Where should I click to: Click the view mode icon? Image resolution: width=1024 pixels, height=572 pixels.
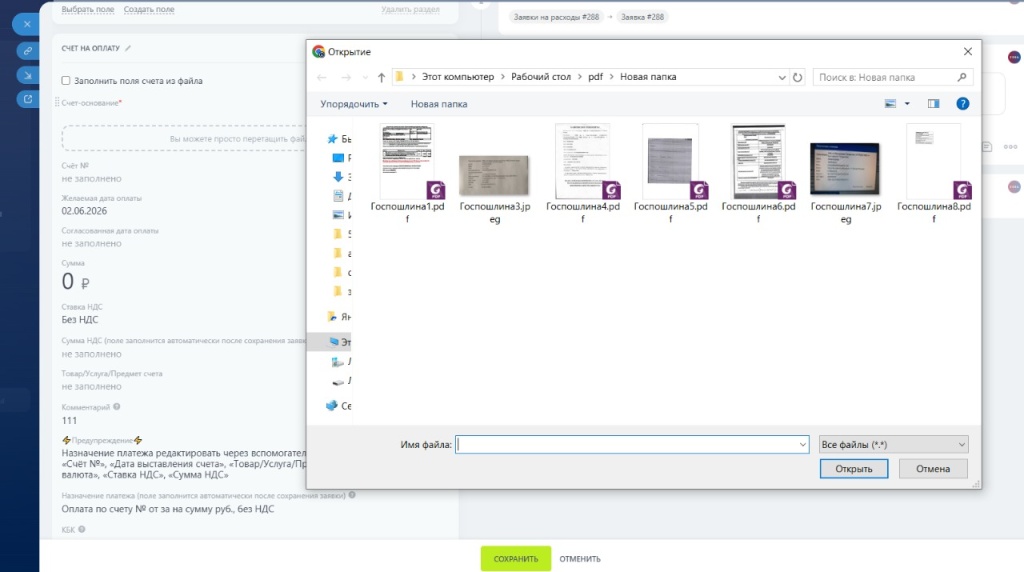point(890,104)
